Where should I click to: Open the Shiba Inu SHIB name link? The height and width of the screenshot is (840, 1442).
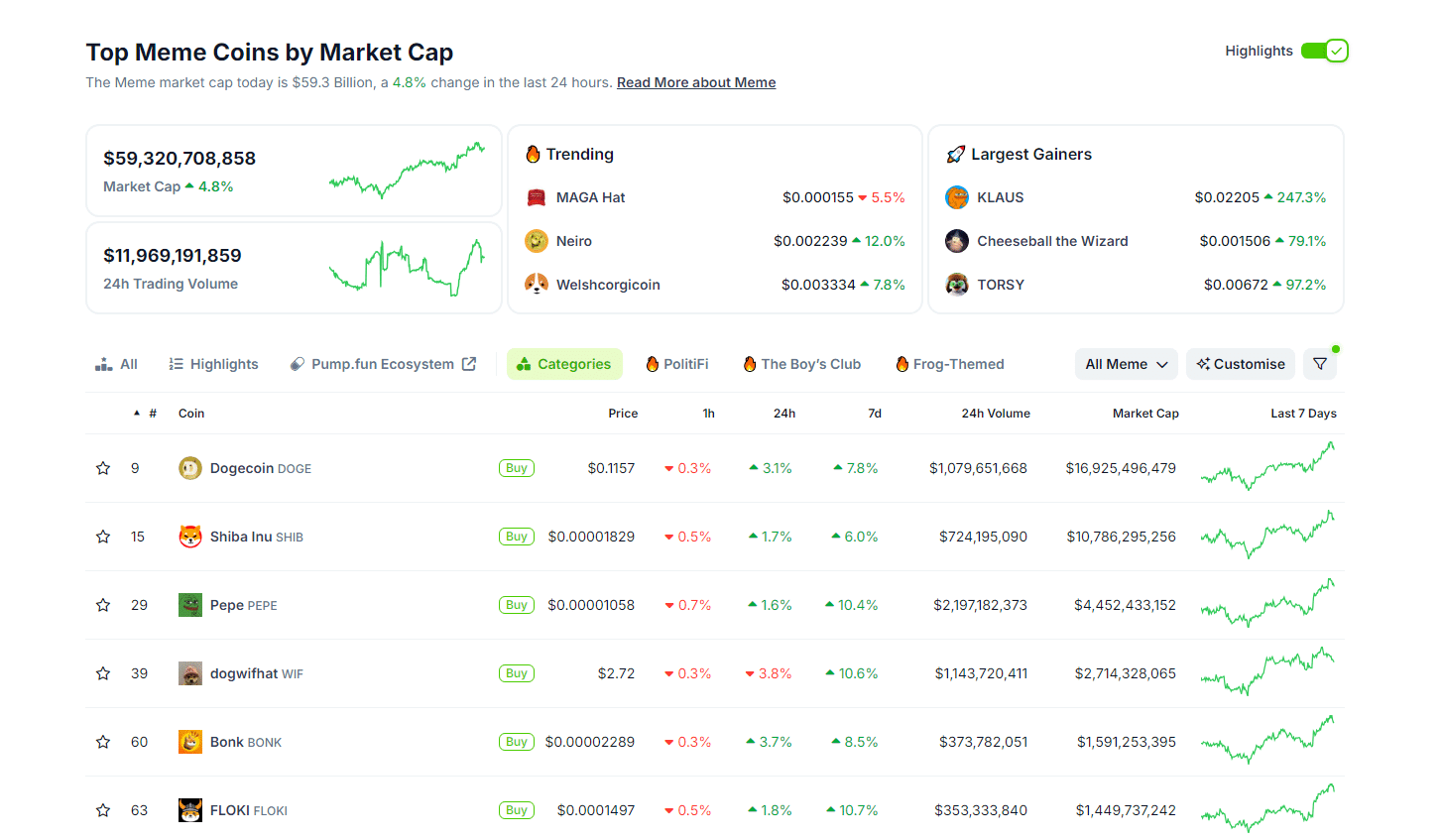tap(257, 537)
